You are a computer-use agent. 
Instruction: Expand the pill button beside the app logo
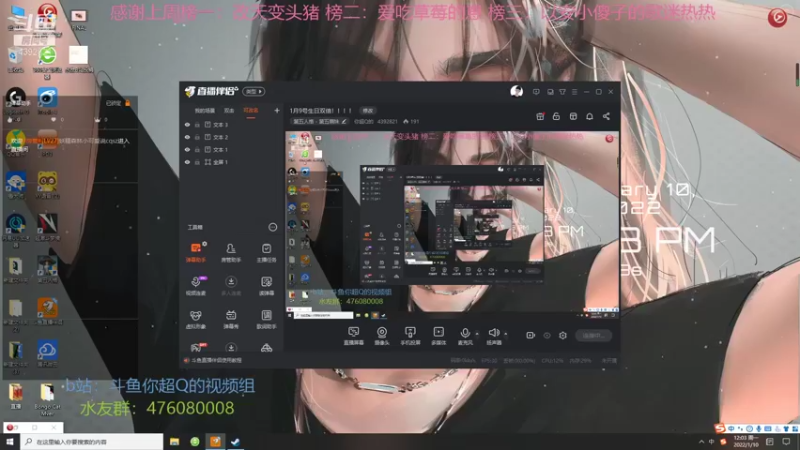coord(254,91)
